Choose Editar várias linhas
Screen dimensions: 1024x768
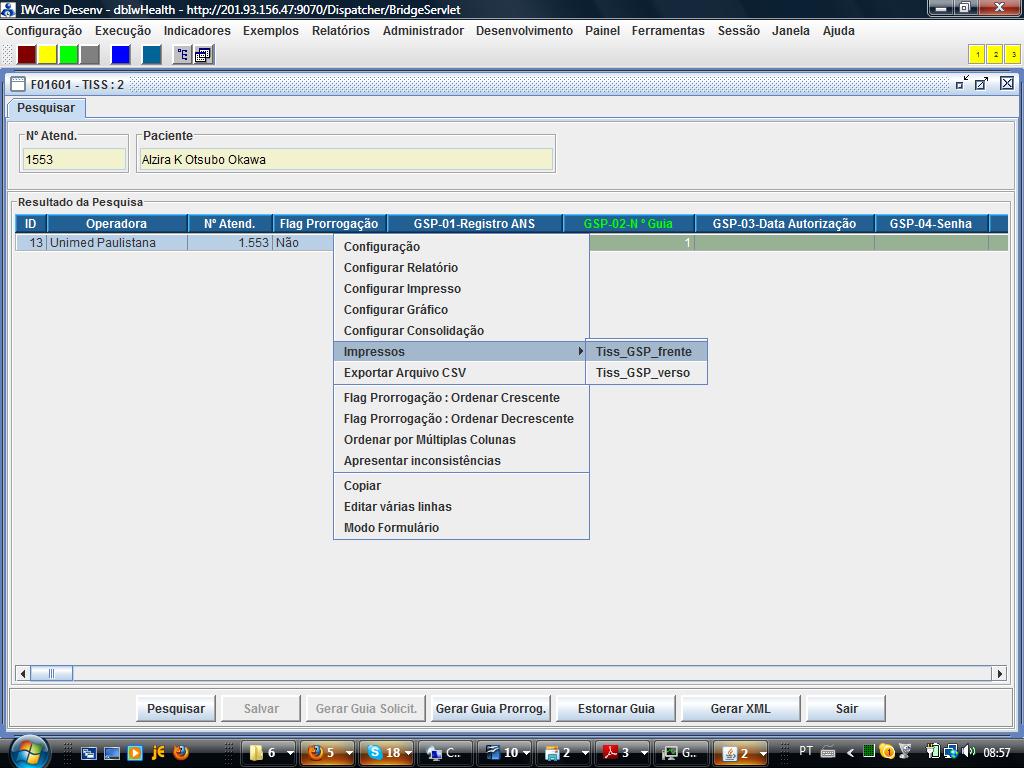coord(461,507)
